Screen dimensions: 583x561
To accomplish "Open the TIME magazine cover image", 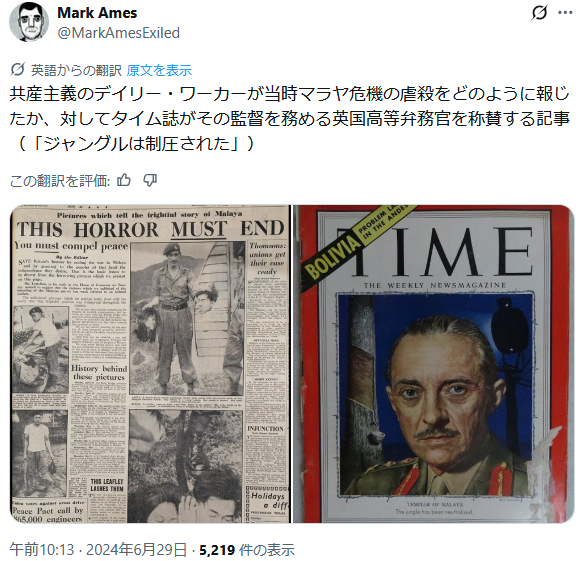I will click(434, 364).
